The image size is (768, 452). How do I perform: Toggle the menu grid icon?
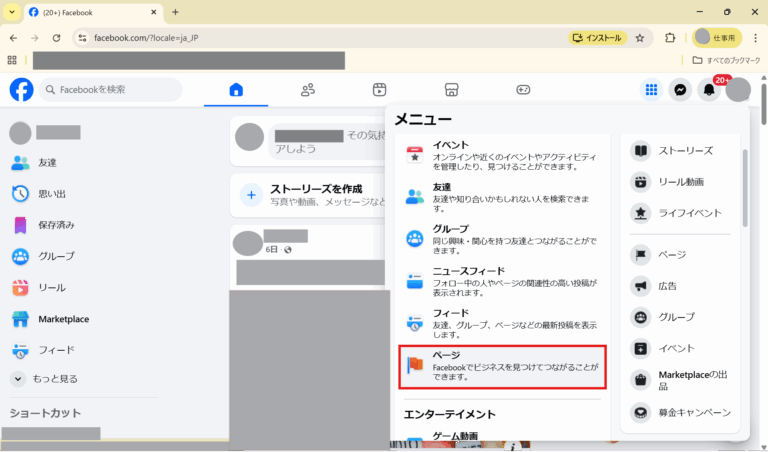point(651,90)
